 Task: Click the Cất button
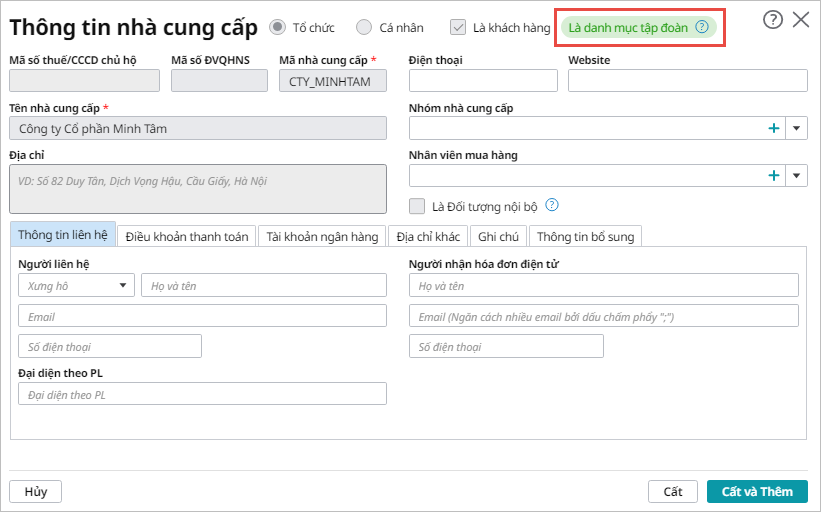point(673,491)
